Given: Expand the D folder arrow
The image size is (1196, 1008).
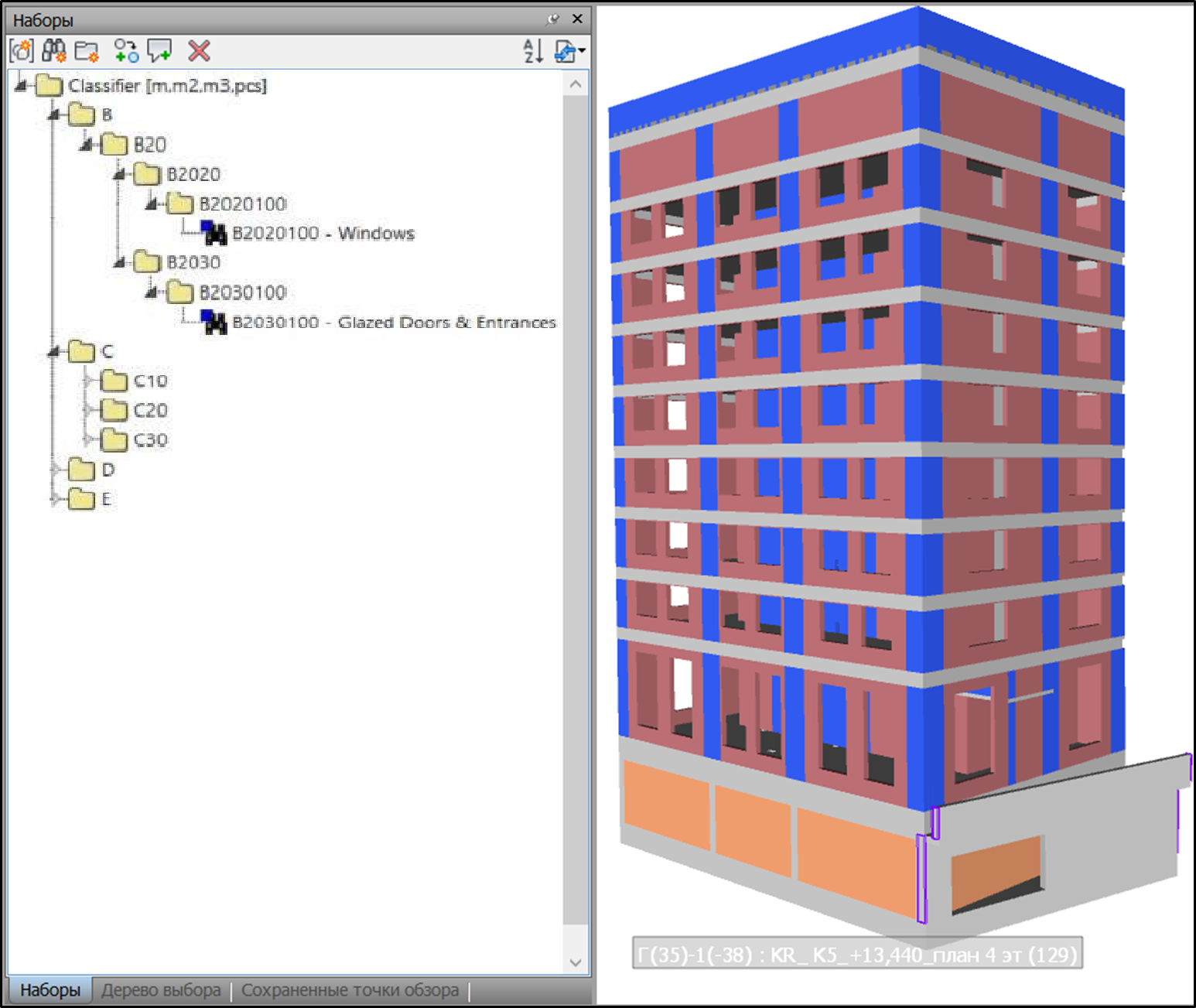Looking at the screenshot, I should [56, 469].
